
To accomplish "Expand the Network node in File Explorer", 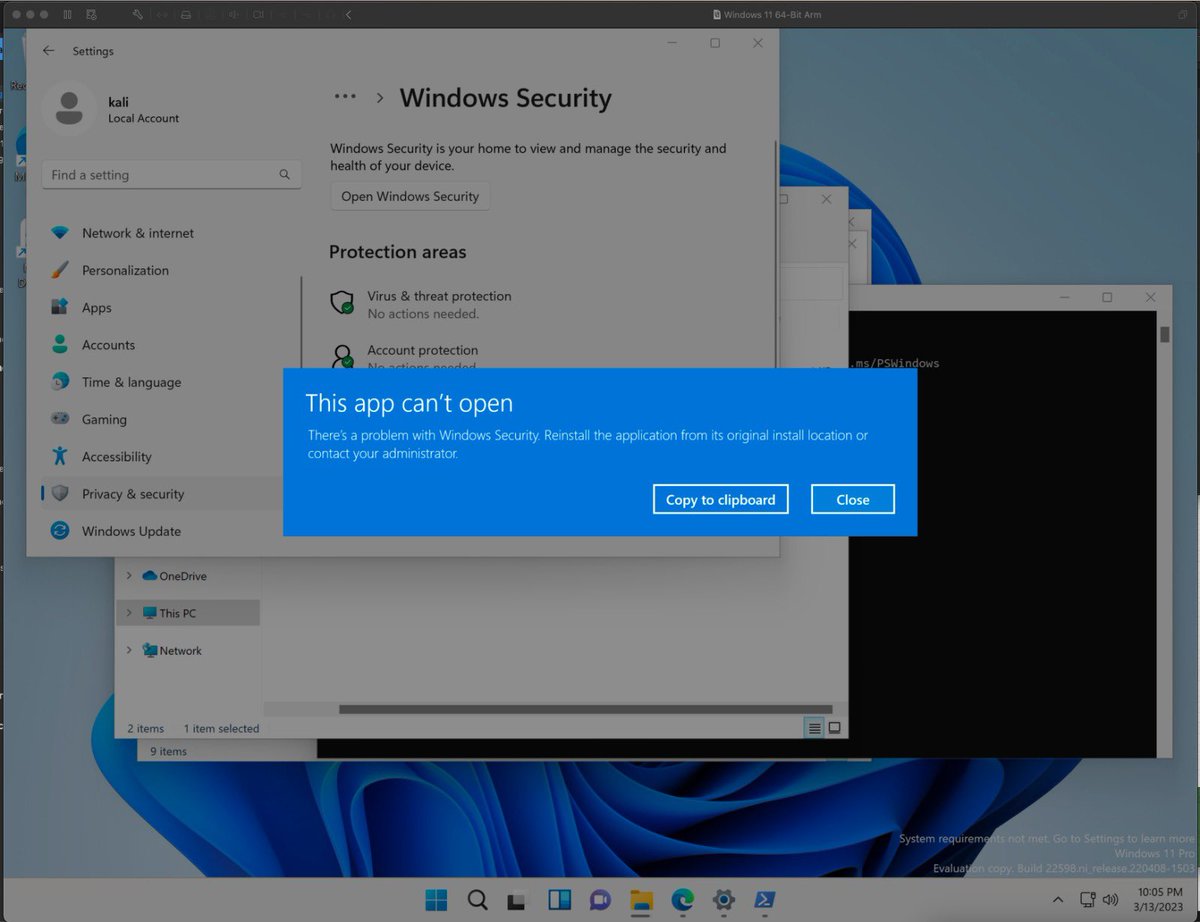I will coord(129,650).
